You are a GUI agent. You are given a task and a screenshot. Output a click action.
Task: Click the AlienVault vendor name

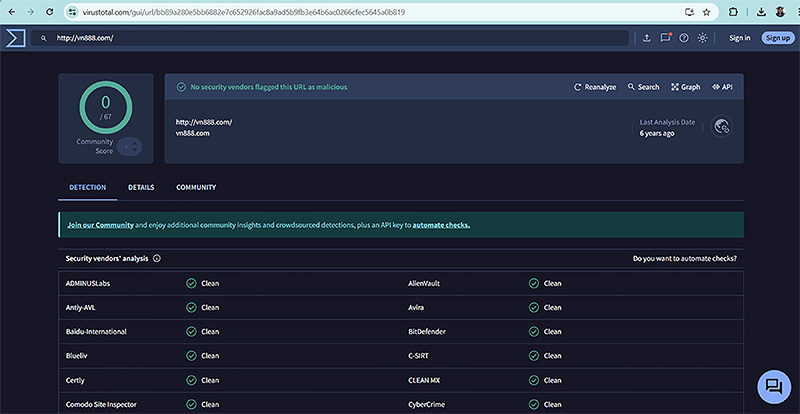pos(424,283)
